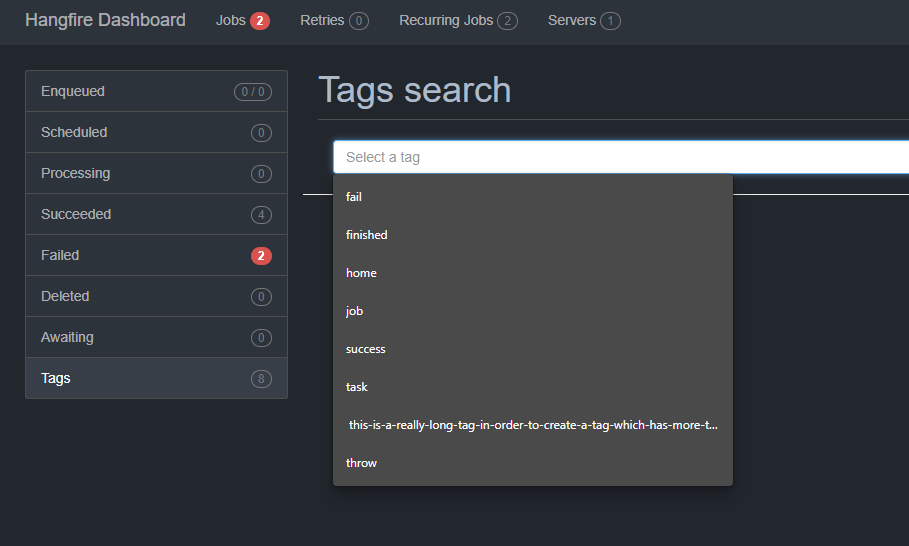Select the 'success' tag option
The height and width of the screenshot is (546, 909).
[533, 349]
